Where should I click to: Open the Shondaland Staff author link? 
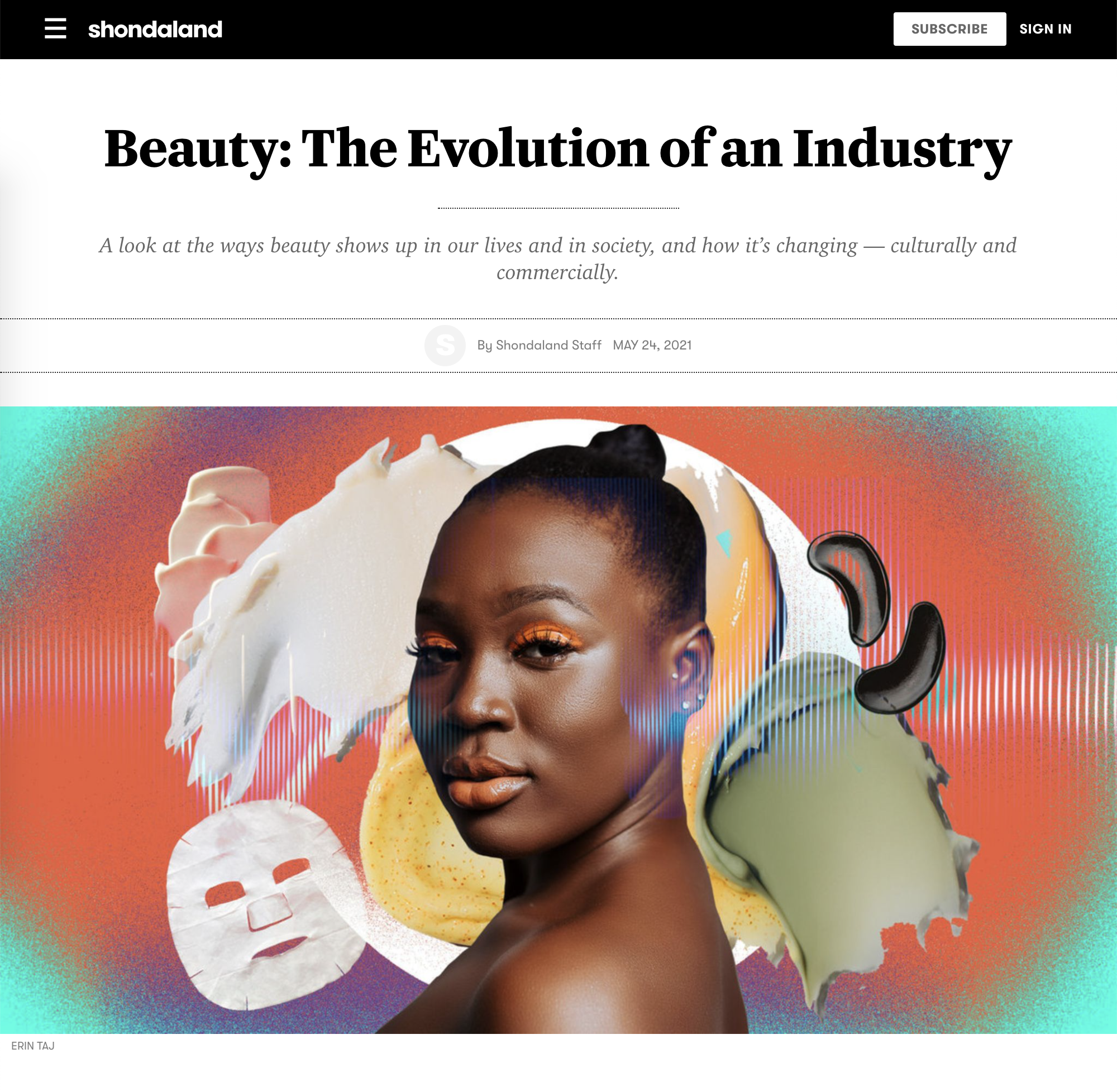548,345
